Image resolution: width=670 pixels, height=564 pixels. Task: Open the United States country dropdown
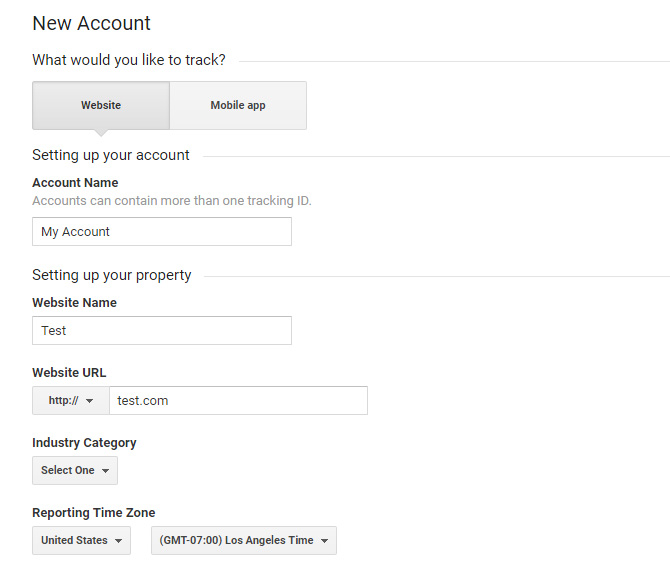(x=82, y=540)
